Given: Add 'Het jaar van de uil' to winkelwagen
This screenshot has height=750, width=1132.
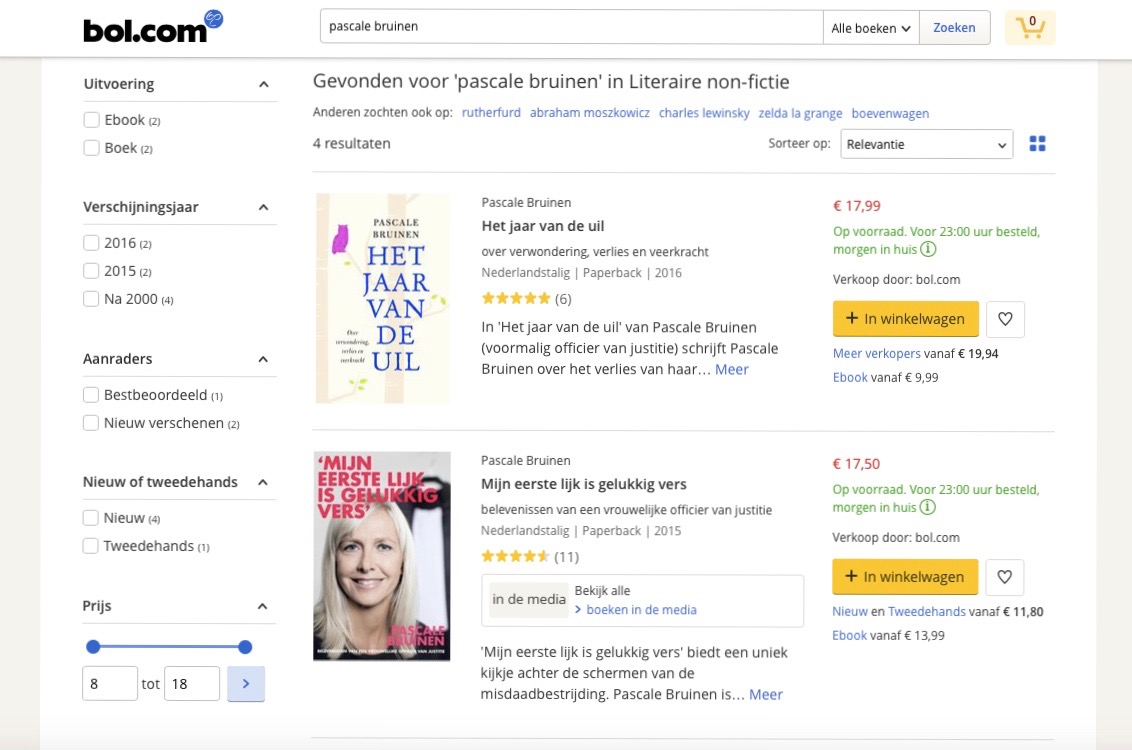Looking at the screenshot, I should tap(905, 319).
